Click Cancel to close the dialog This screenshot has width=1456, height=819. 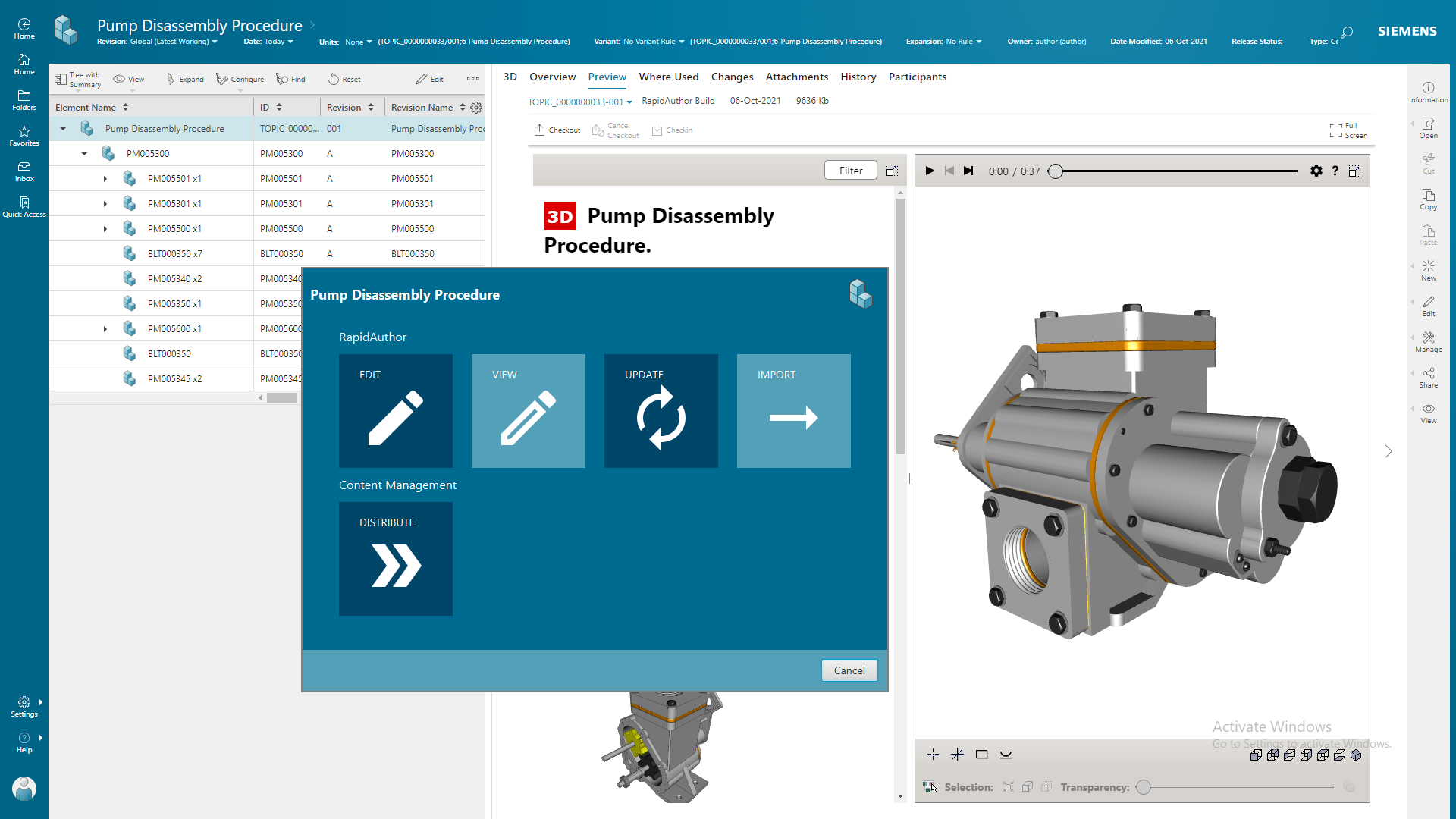coord(849,670)
